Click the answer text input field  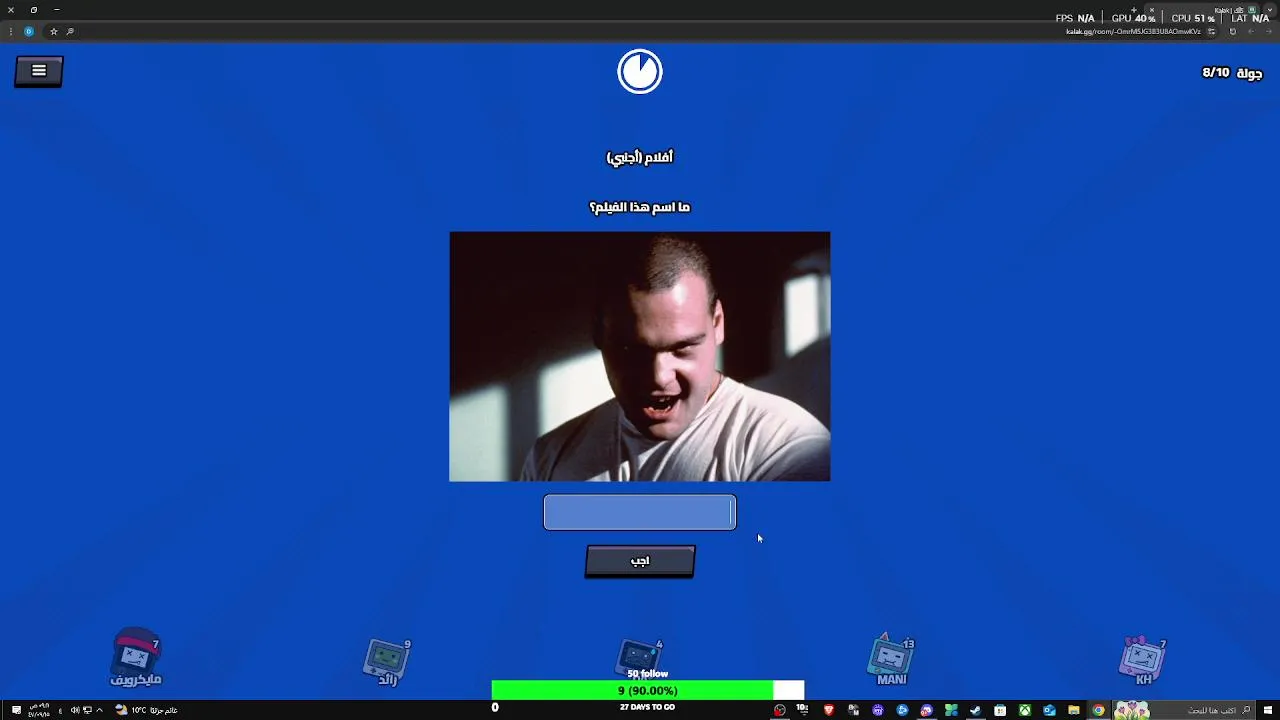coord(640,513)
